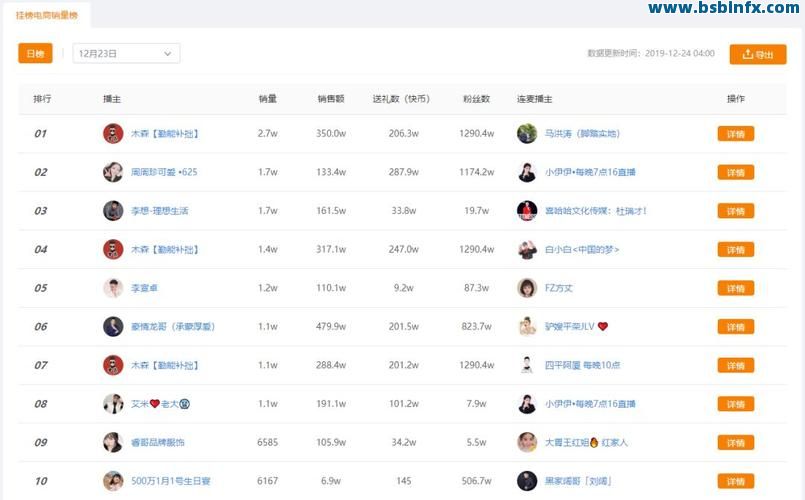Open 喜哈哈文化传媒 linked streamer link
The image size is (805, 500).
[x=596, y=211]
